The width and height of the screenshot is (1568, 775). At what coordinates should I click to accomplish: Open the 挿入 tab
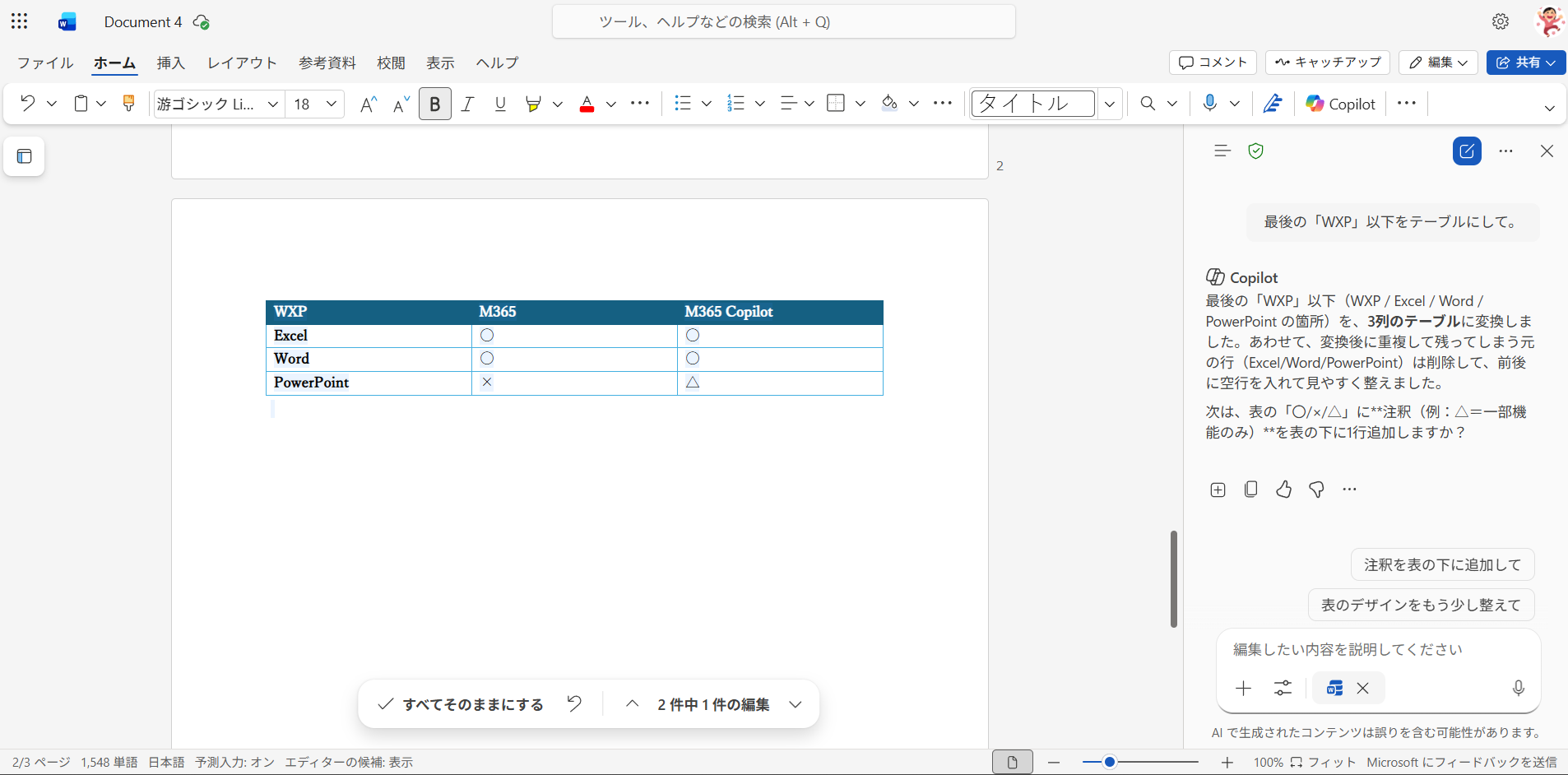pos(171,63)
